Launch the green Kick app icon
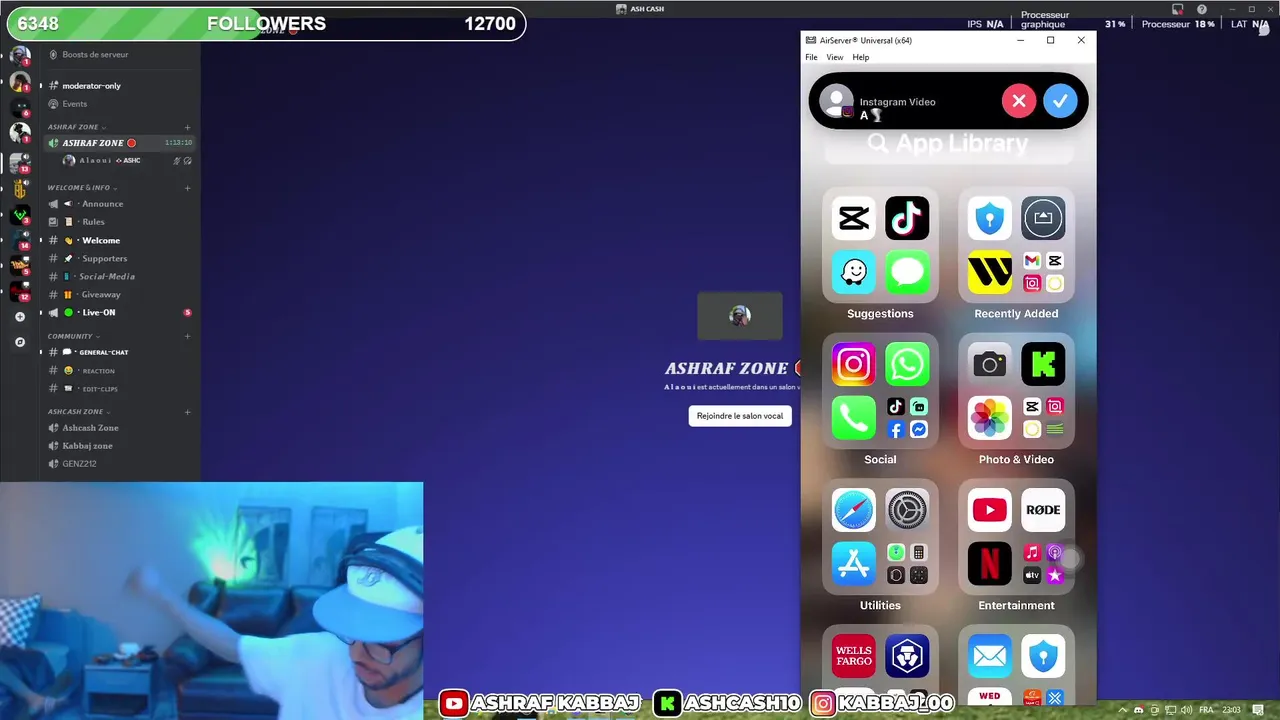The height and width of the screenshot is (720, 1280). [1043, 364]
